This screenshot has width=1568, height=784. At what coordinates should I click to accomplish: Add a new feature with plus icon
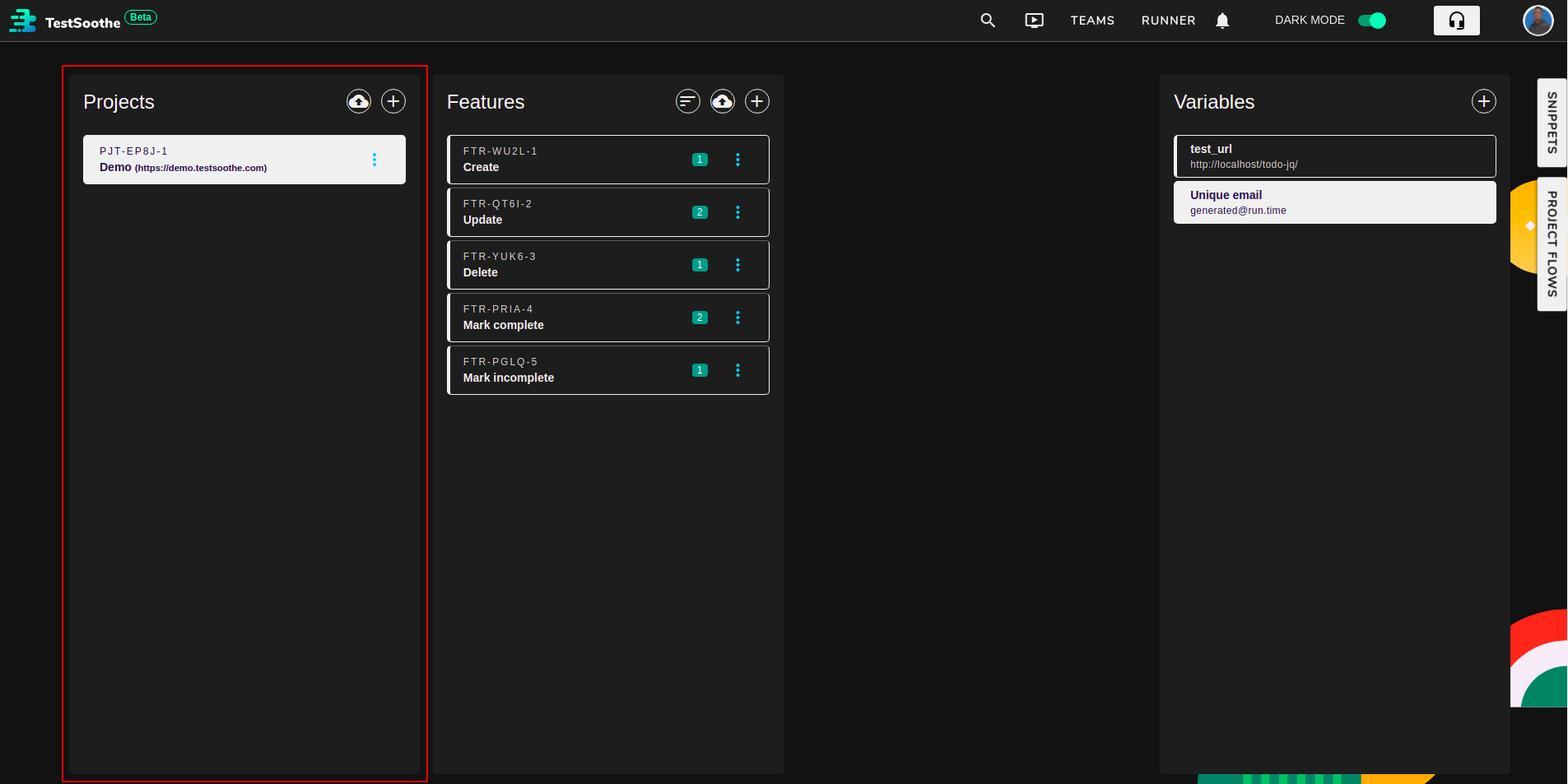[757, 101]
